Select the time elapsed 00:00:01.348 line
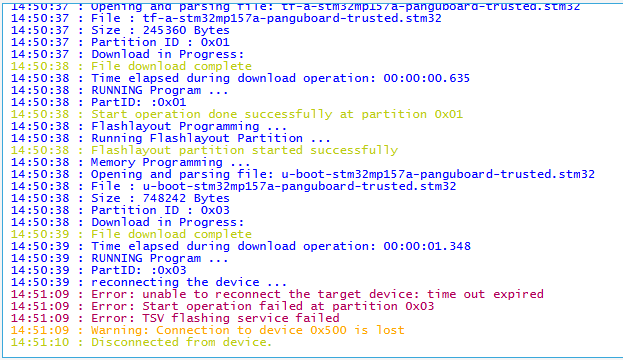Viewport: 623px width, 360px height. coord(241,246)
